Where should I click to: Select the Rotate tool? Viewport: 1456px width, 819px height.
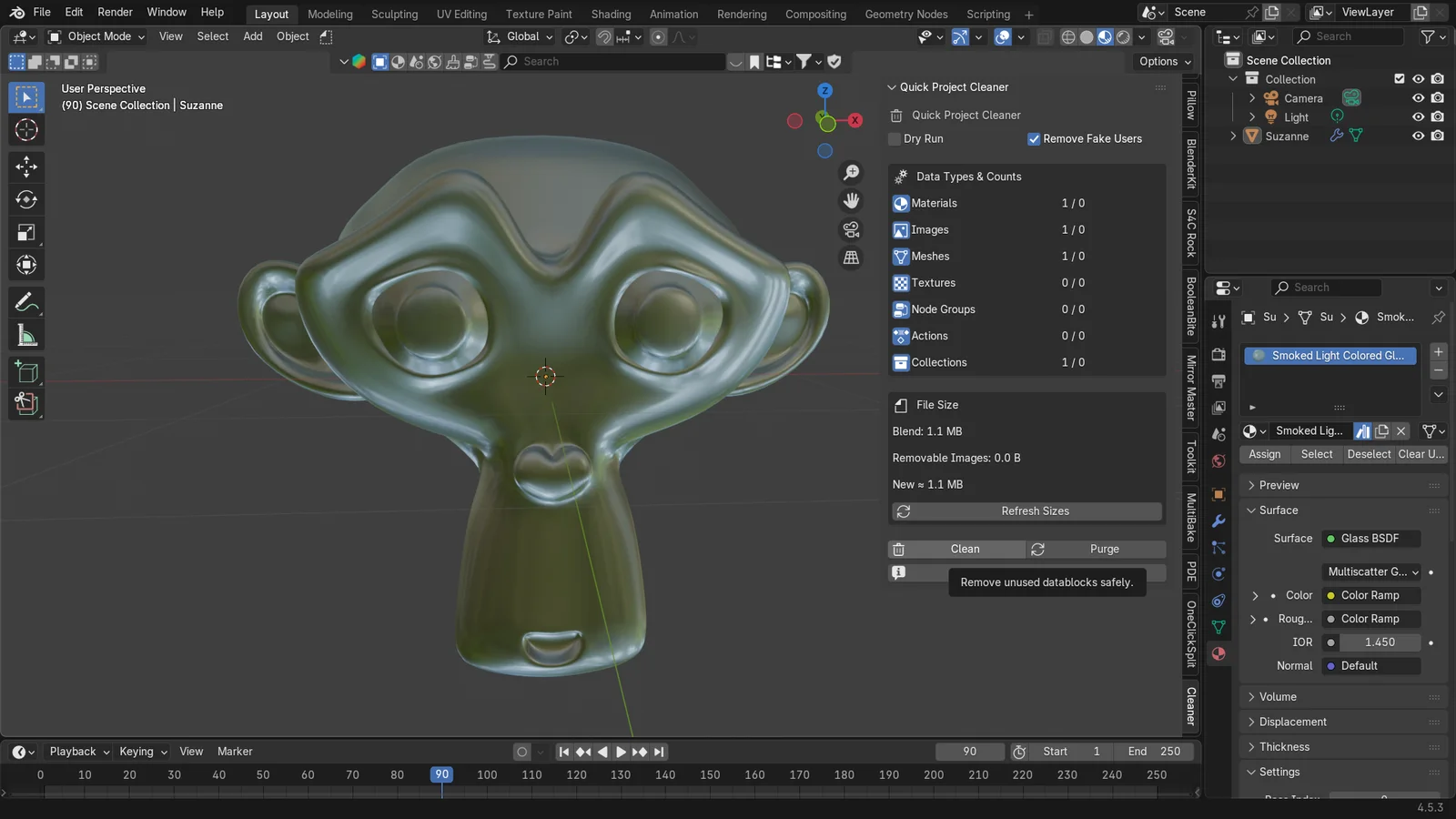(26, 199)
